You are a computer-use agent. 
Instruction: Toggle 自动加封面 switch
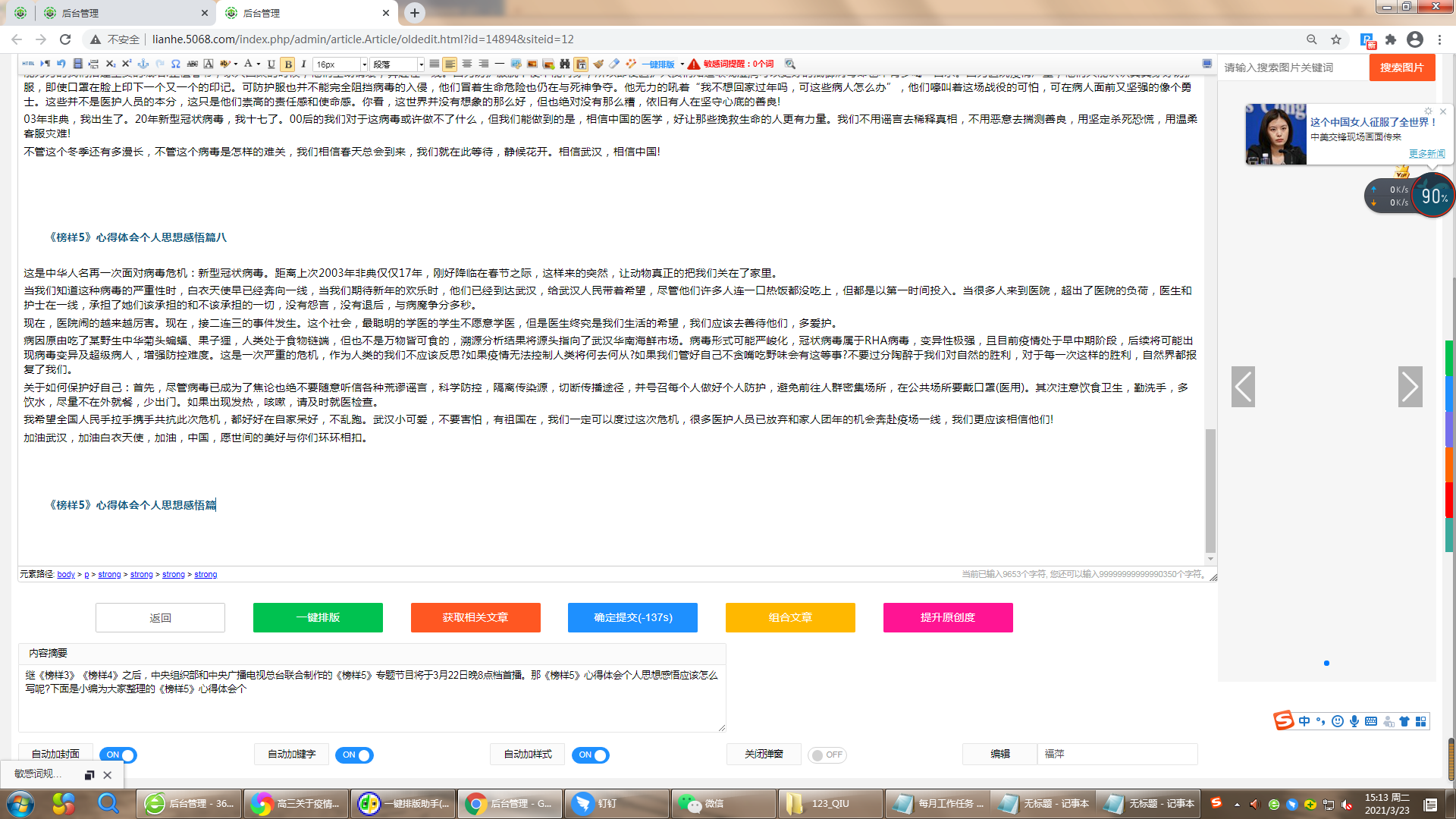pyautogui.click(x=118, y=755)
